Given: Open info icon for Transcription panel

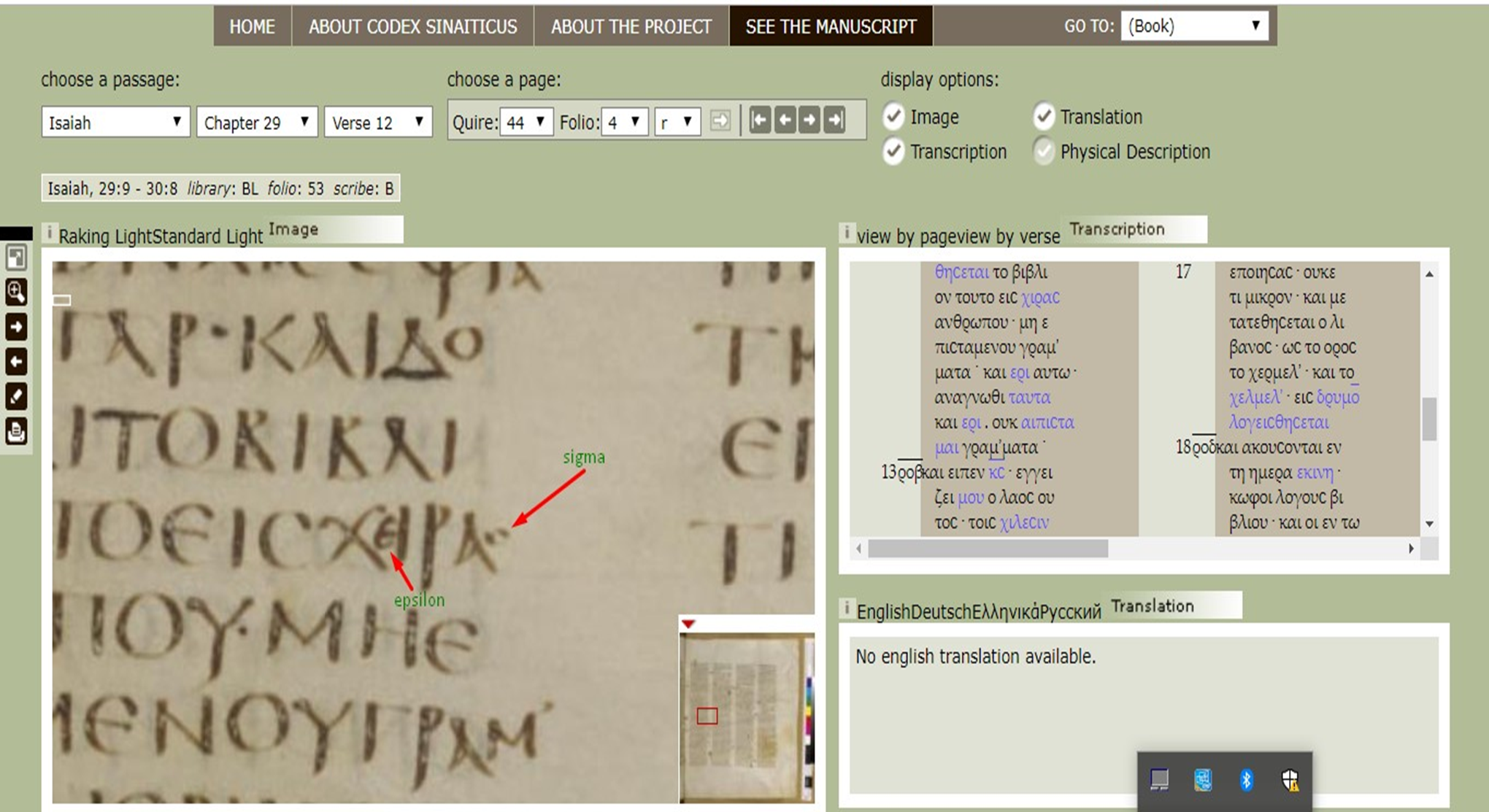Looking at the screenshot, I should 847,233.
